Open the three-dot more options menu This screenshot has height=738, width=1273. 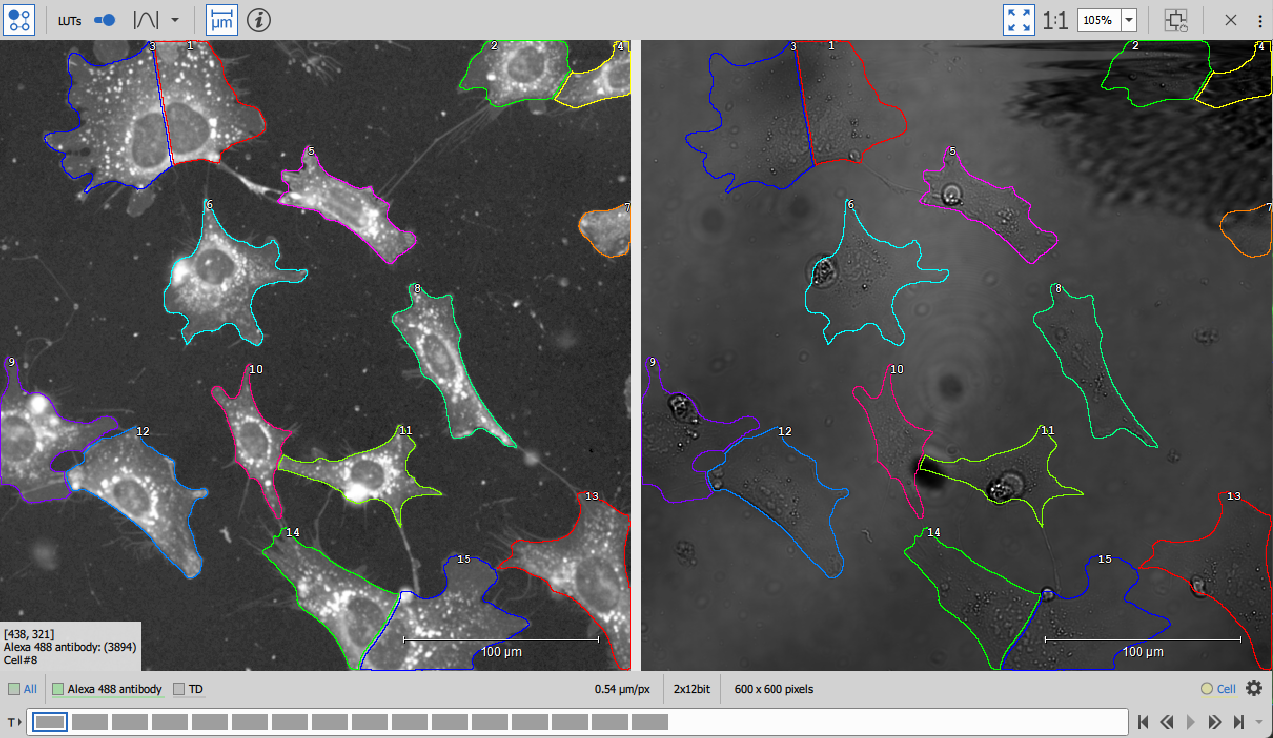point(1259,20)
